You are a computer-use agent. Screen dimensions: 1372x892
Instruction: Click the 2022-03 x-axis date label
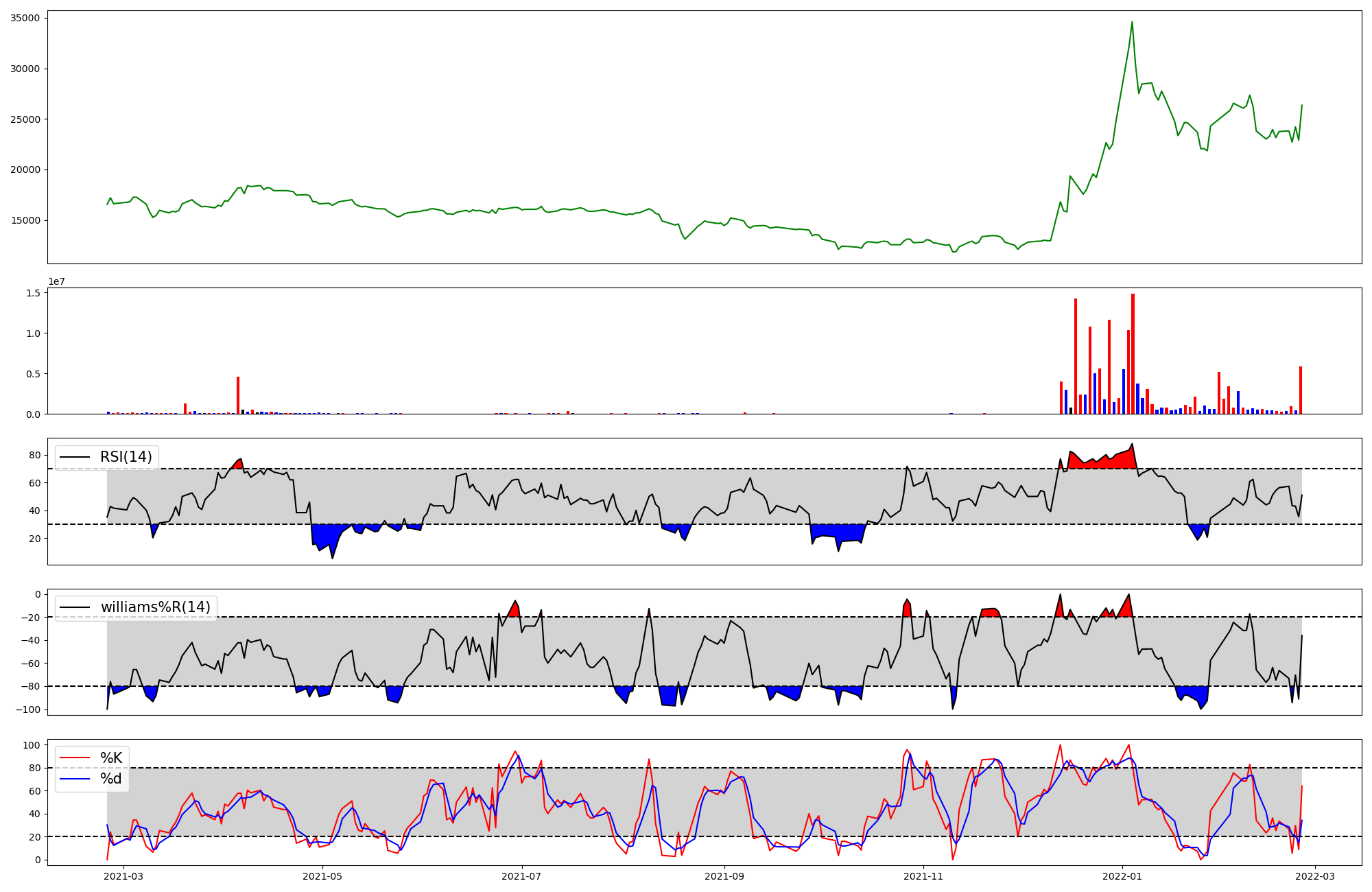tap(1315, 876)
